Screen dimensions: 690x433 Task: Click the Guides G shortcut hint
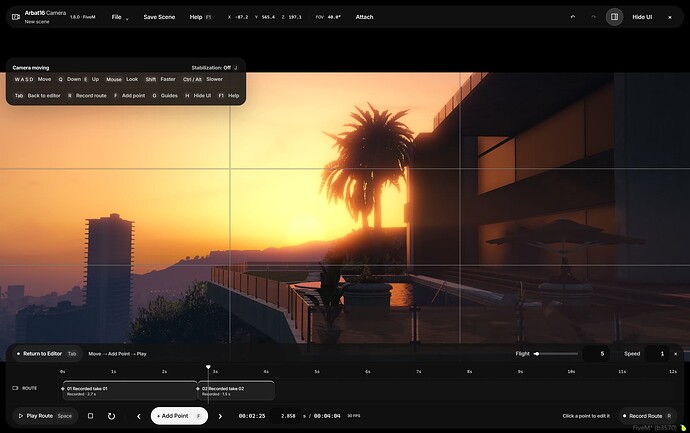click(165, 95)
